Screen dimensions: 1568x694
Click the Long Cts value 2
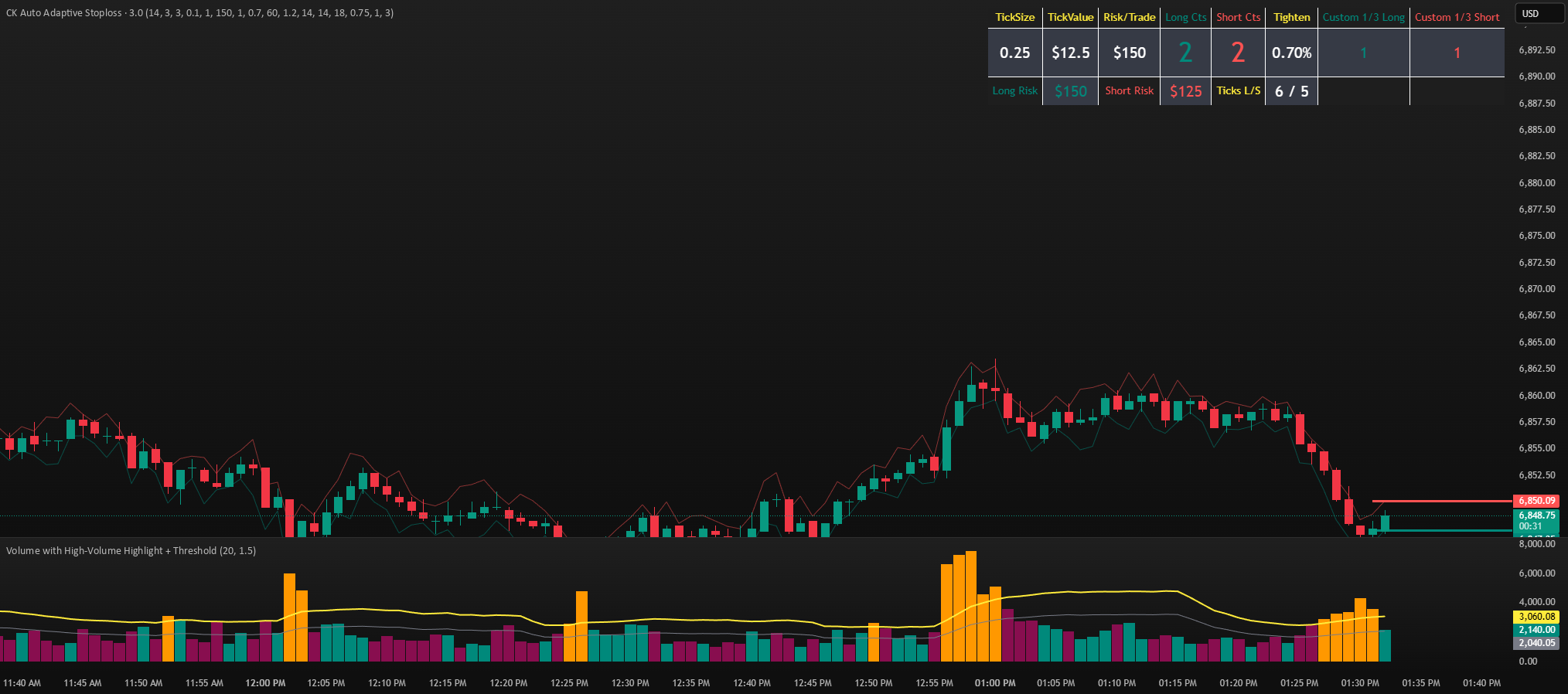click(1185, 53)
